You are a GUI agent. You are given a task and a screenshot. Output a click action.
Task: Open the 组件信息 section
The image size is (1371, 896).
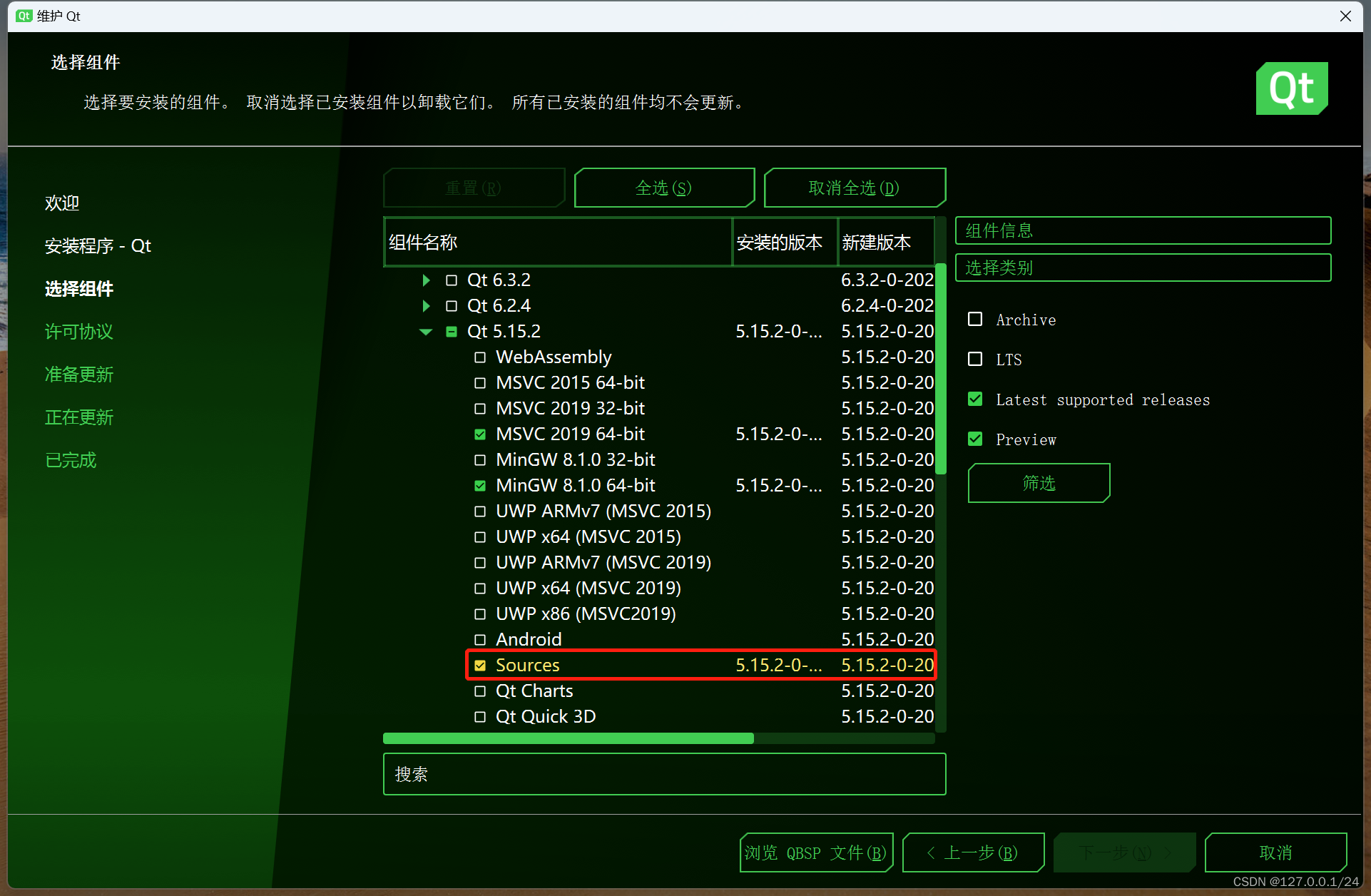click(x=1143, y=230)
